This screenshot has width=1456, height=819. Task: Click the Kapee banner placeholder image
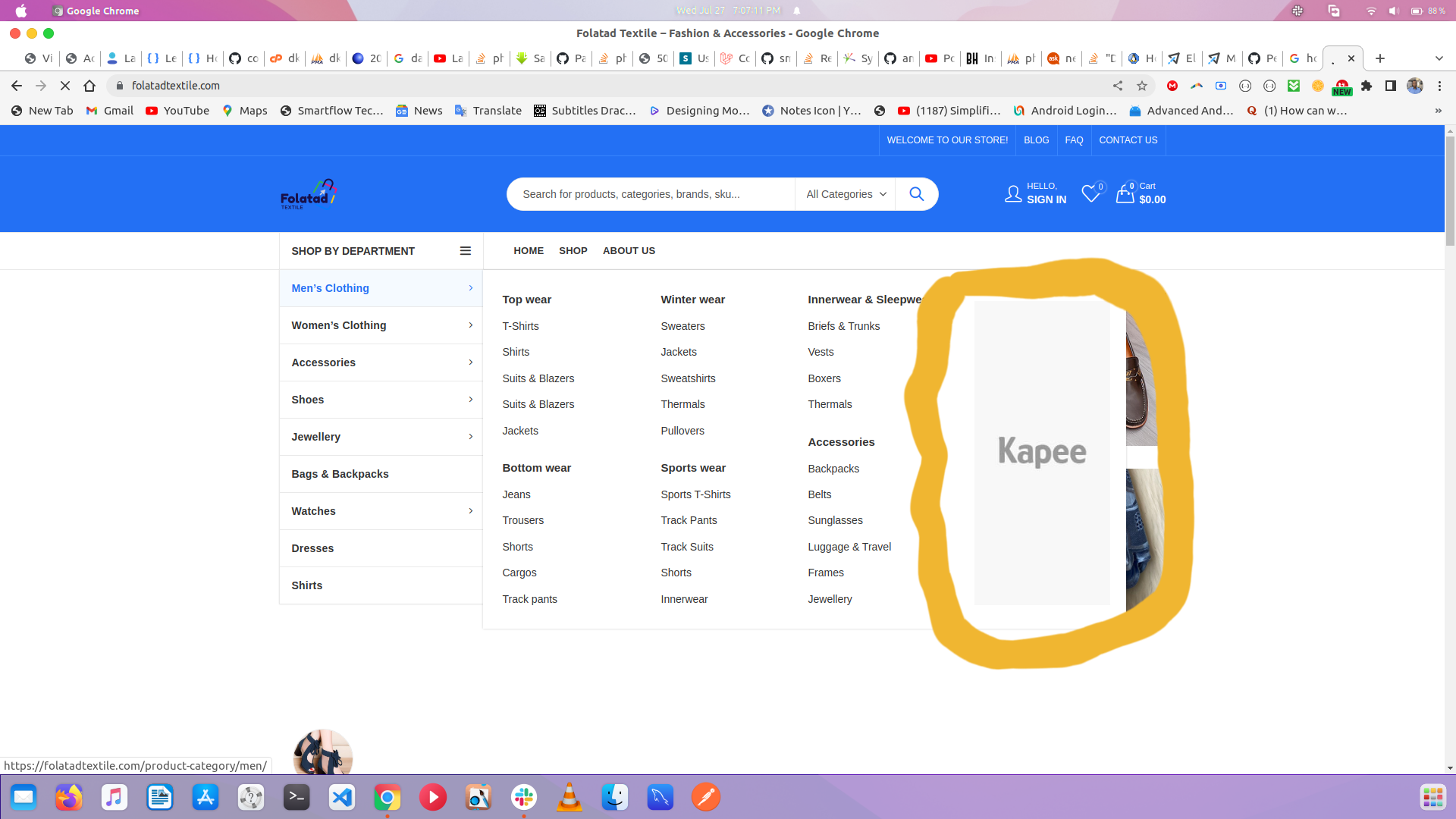[1042, 453]
